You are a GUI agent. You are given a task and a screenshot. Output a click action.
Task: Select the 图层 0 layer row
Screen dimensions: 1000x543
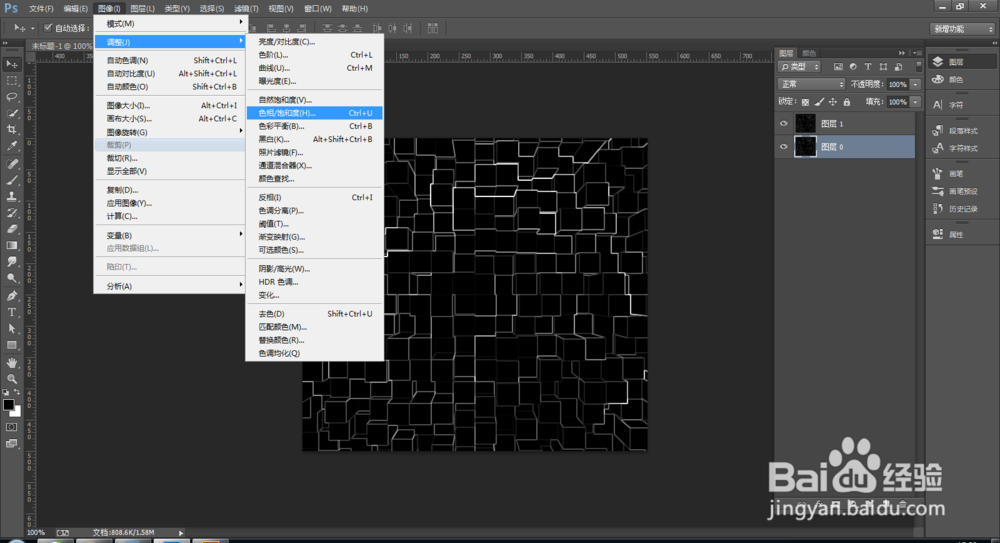(x=845, y=147)
